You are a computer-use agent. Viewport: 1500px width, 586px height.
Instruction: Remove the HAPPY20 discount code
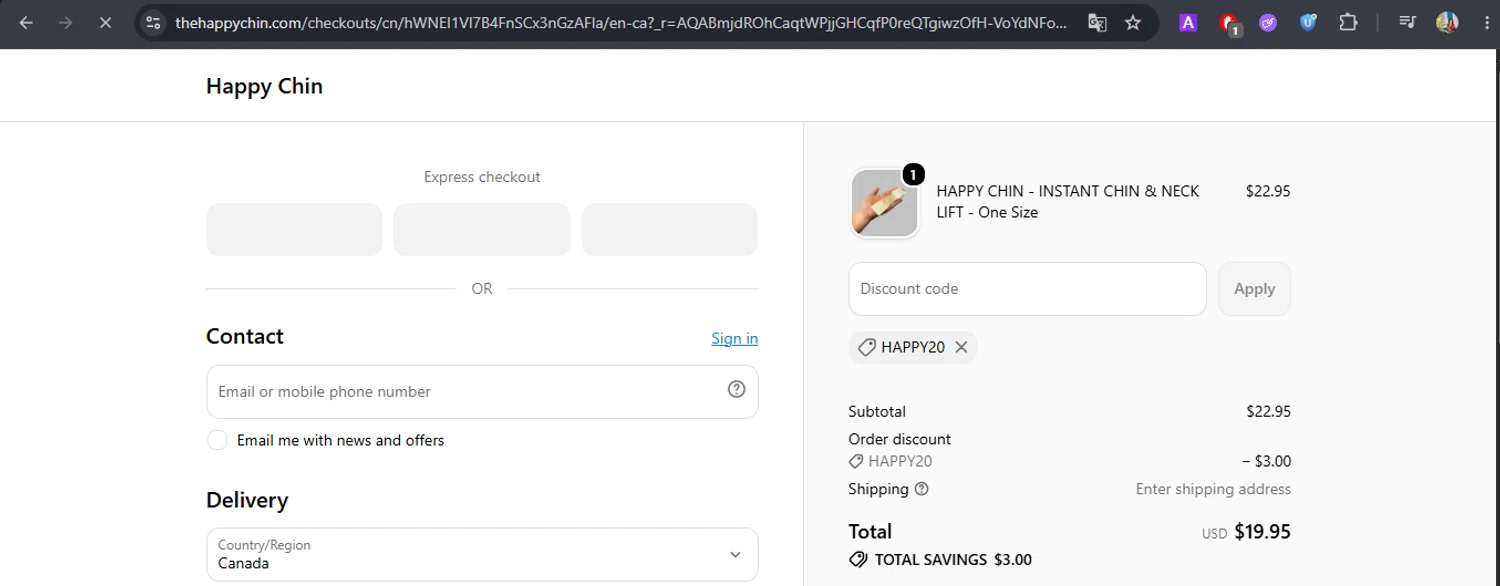pyautogui.click(x=961, y=347)
